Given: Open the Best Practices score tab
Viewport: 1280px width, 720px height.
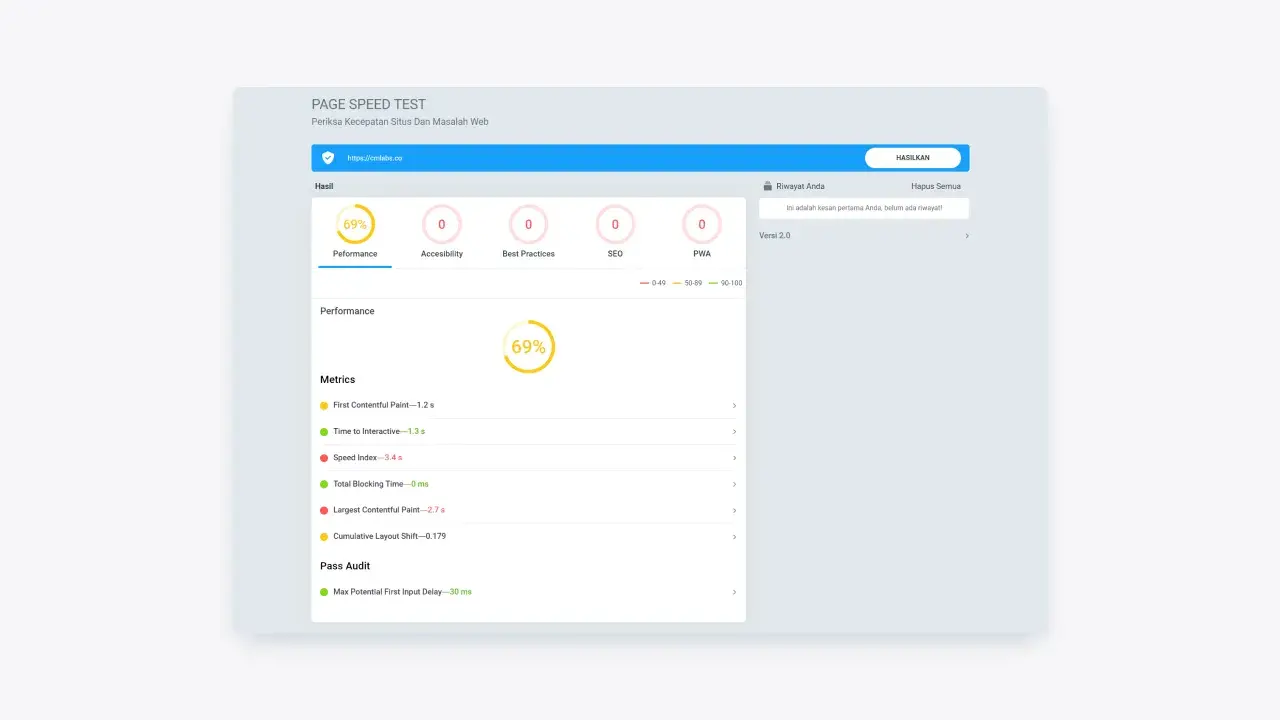Looking at the screenshot, I should (528, 225).
